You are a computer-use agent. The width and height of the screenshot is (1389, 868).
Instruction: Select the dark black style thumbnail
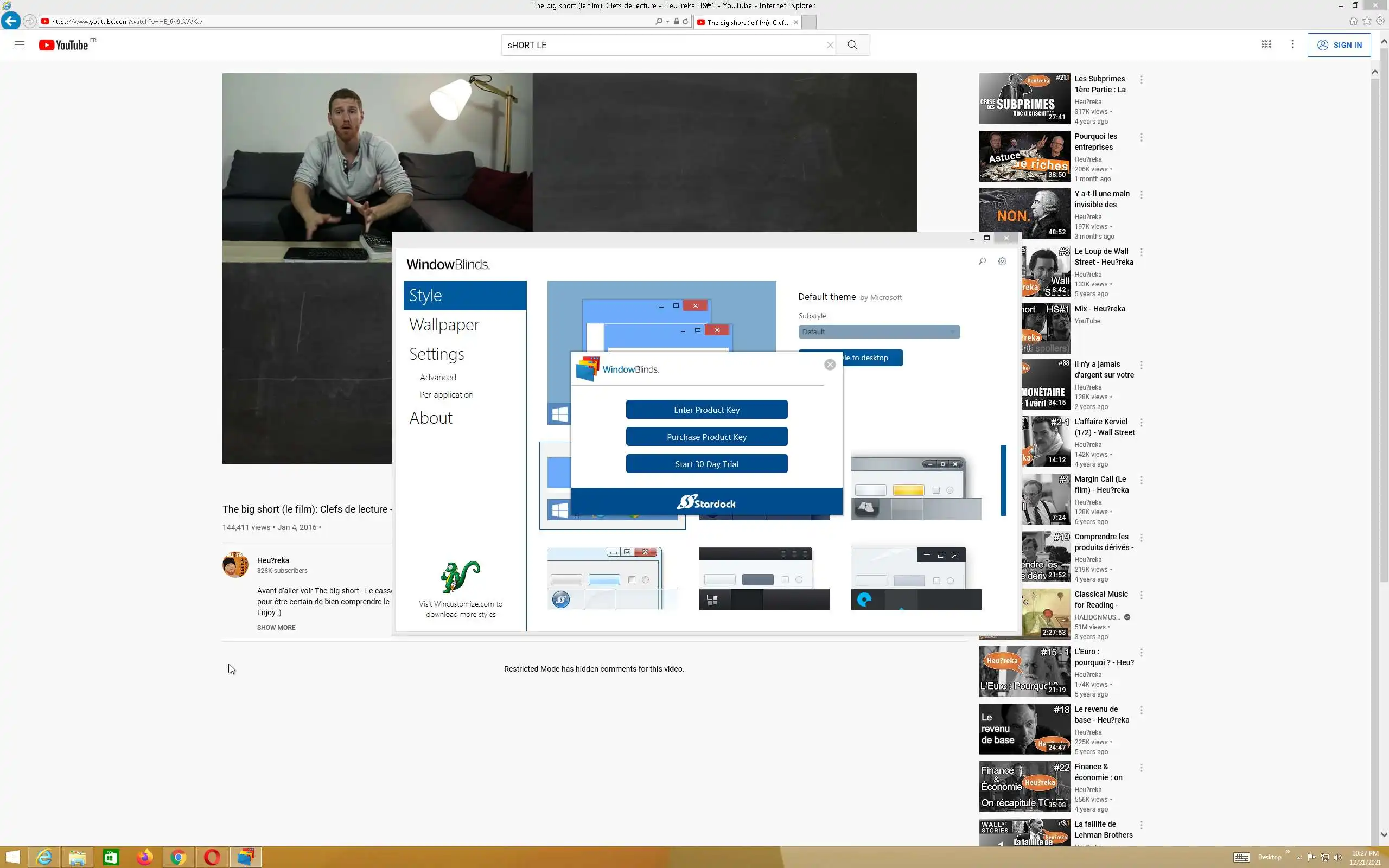pyautogui.click(x=763, y=578)
